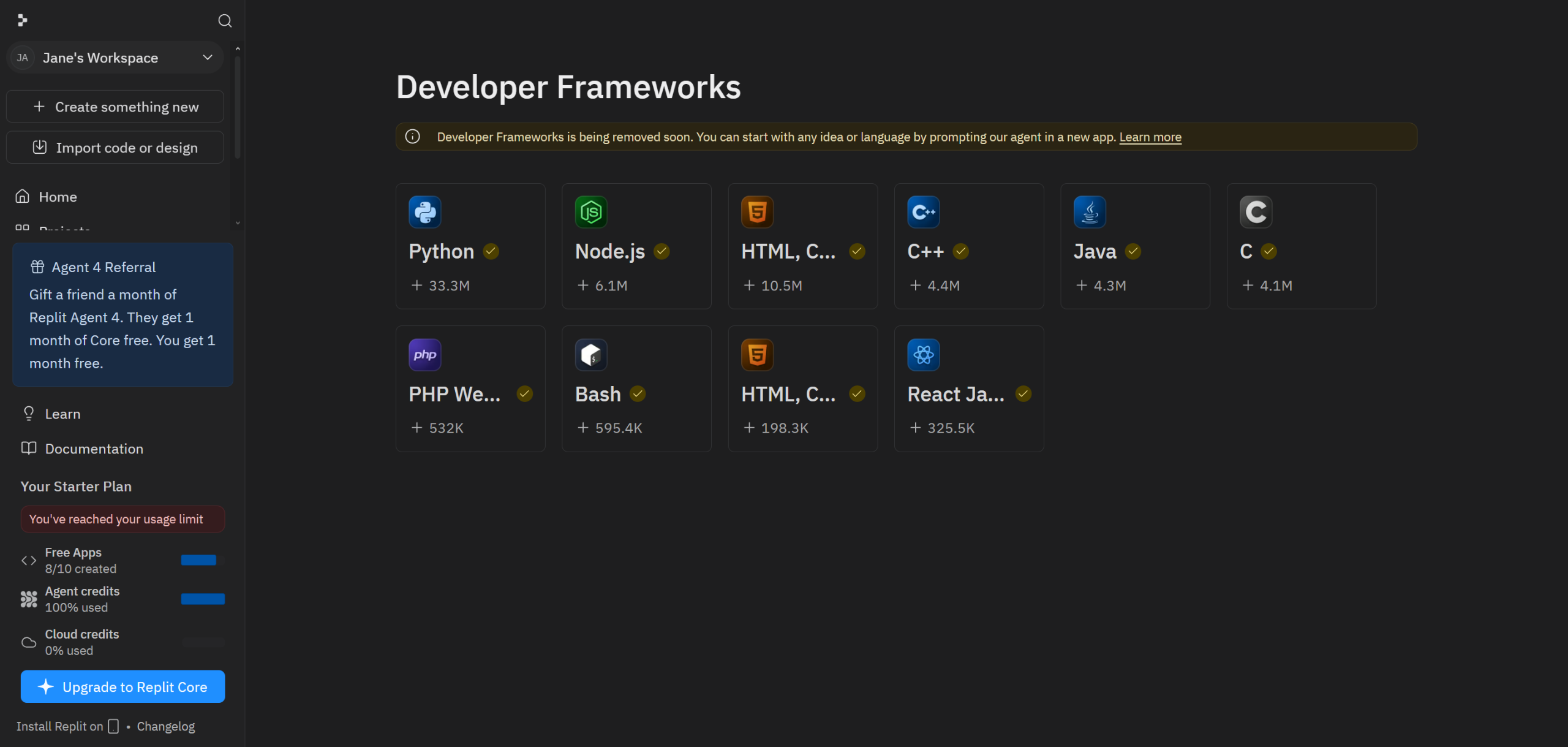Click the Bash framework icon

coord(590,355)
